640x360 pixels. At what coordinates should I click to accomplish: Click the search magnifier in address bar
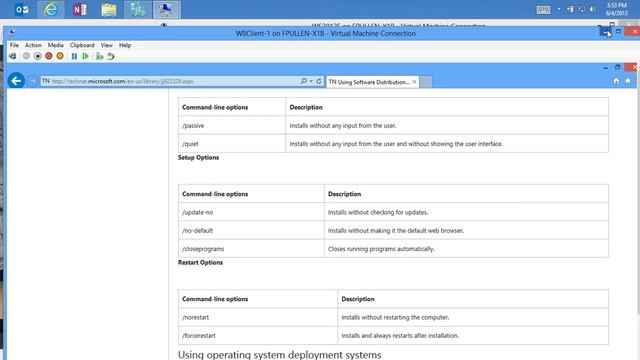pos(303,81)
